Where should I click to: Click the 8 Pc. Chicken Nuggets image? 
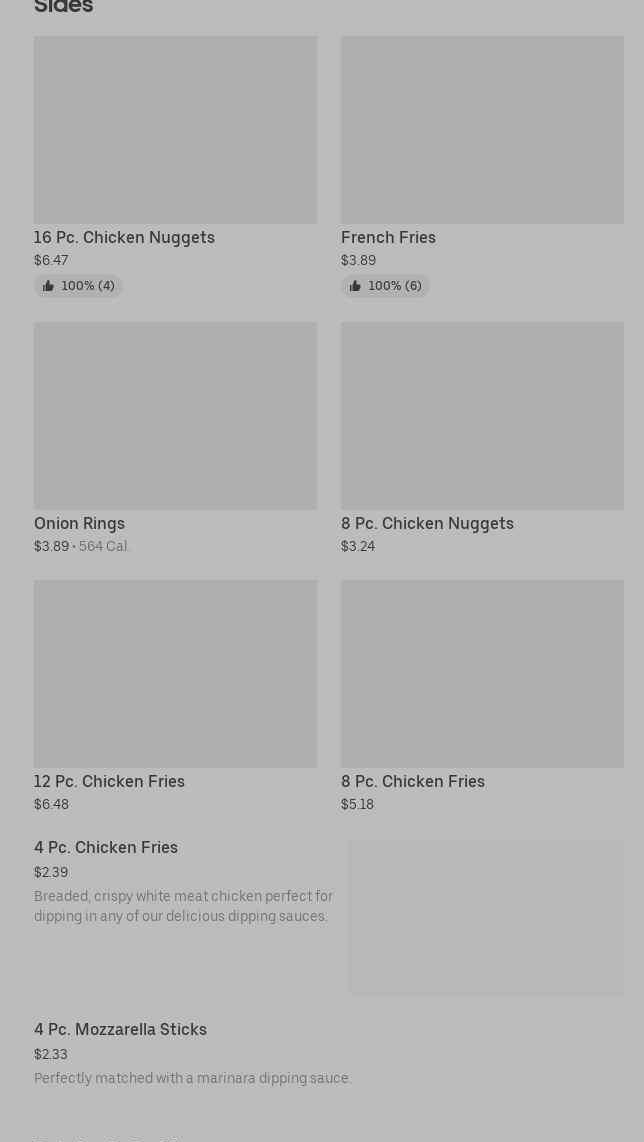[482, 415]
